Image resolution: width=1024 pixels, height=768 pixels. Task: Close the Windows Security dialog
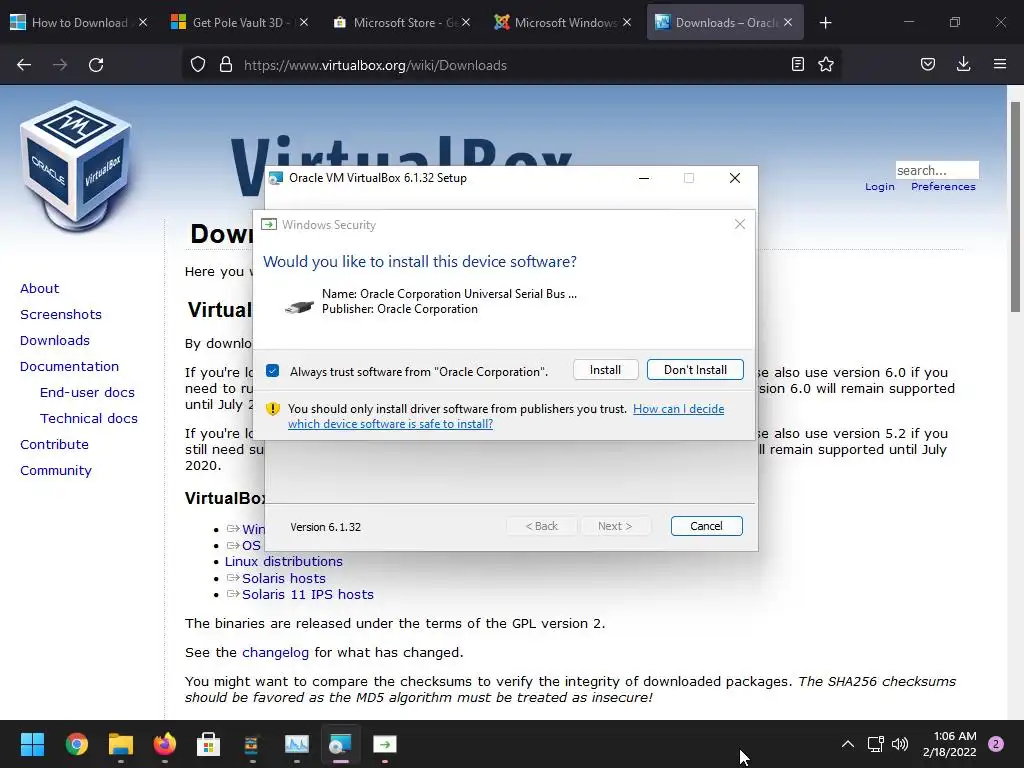point(740,225)
